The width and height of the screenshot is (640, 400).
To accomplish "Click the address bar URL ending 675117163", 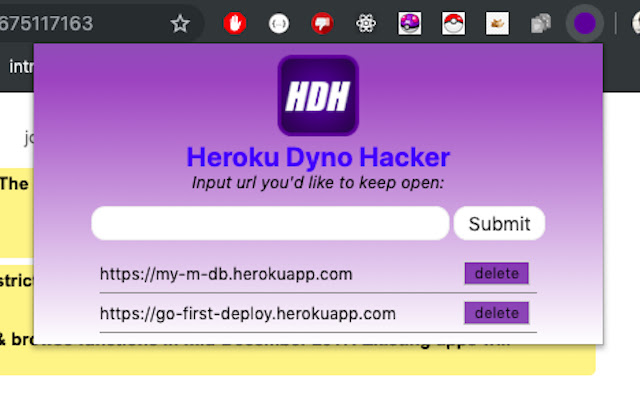I will [47, 23].
